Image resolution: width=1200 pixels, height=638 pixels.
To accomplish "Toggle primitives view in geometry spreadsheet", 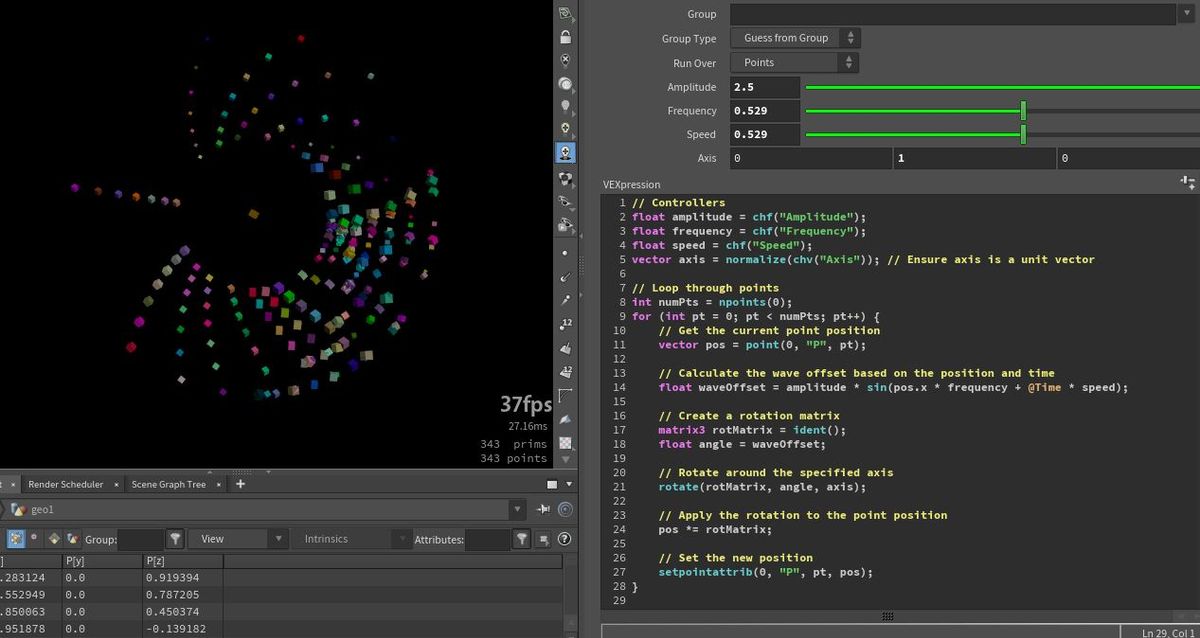I will point(53,539).
